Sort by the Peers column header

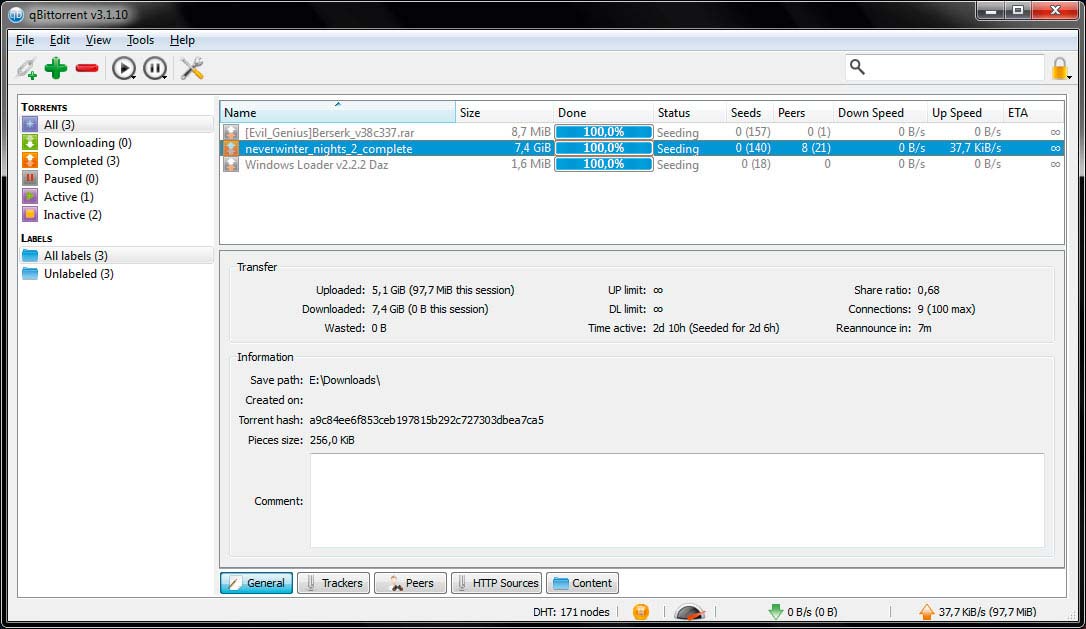803,112
